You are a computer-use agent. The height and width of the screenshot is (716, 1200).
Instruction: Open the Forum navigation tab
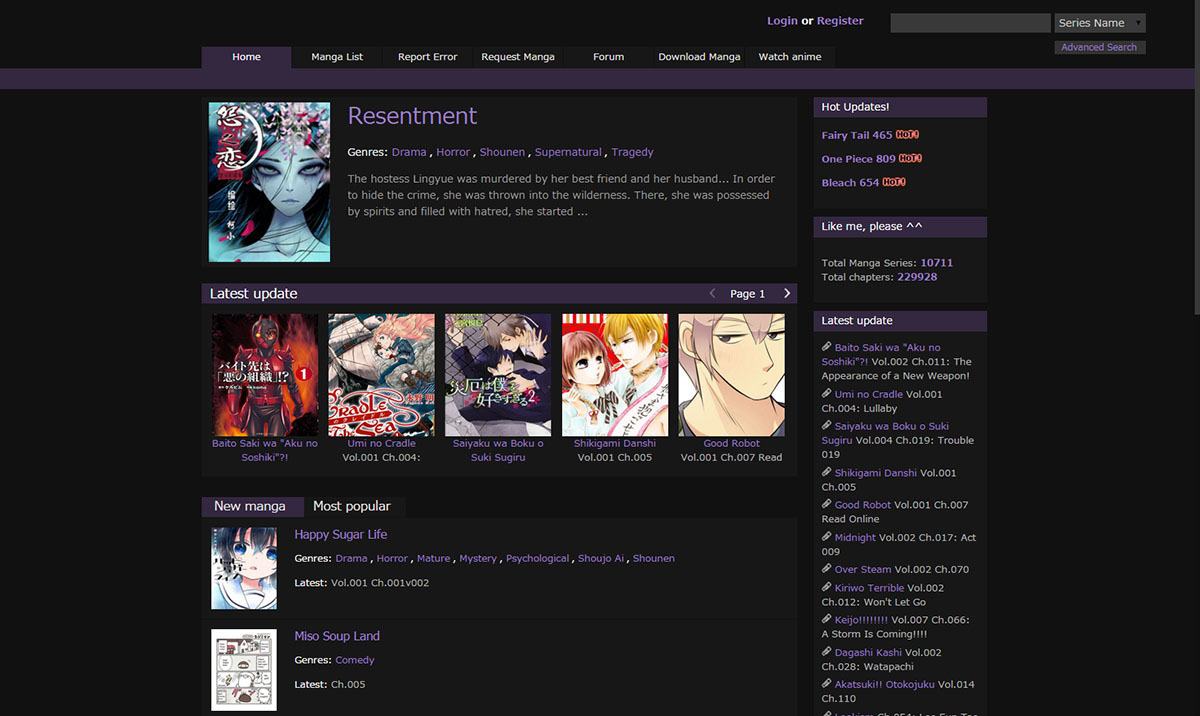click(608, 57)
